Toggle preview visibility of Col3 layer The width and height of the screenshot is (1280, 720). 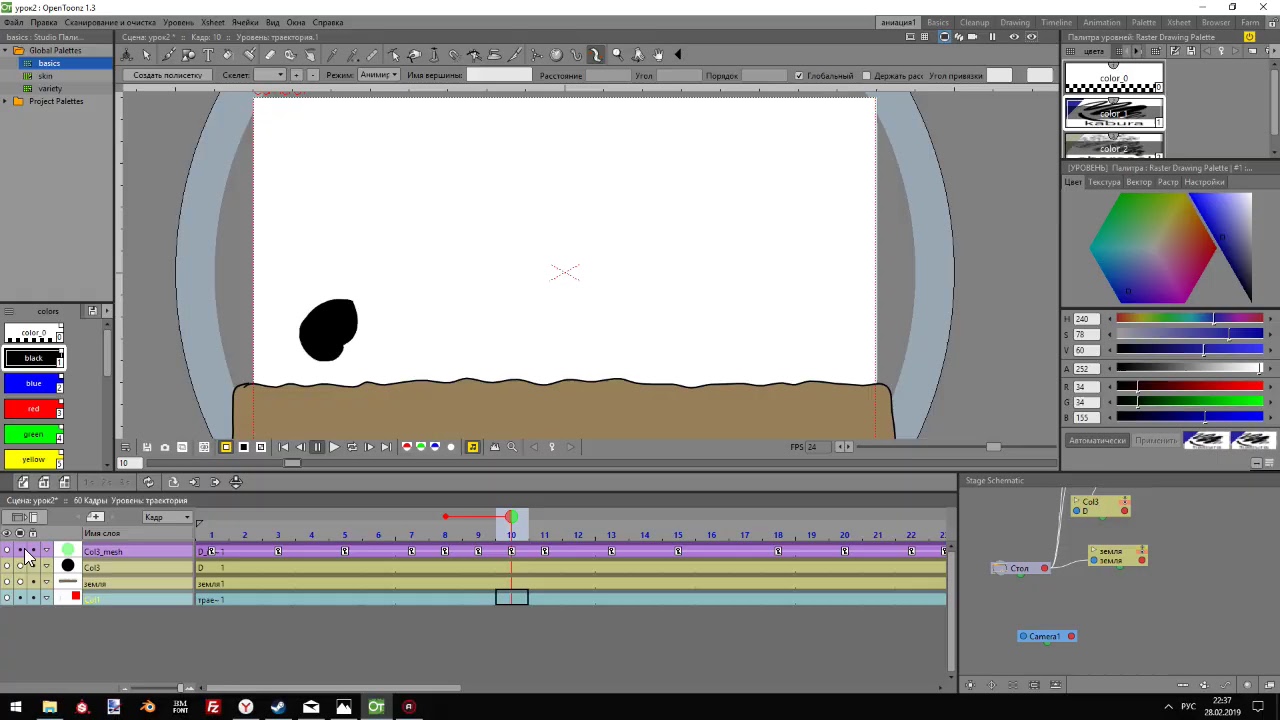point(7,567)
